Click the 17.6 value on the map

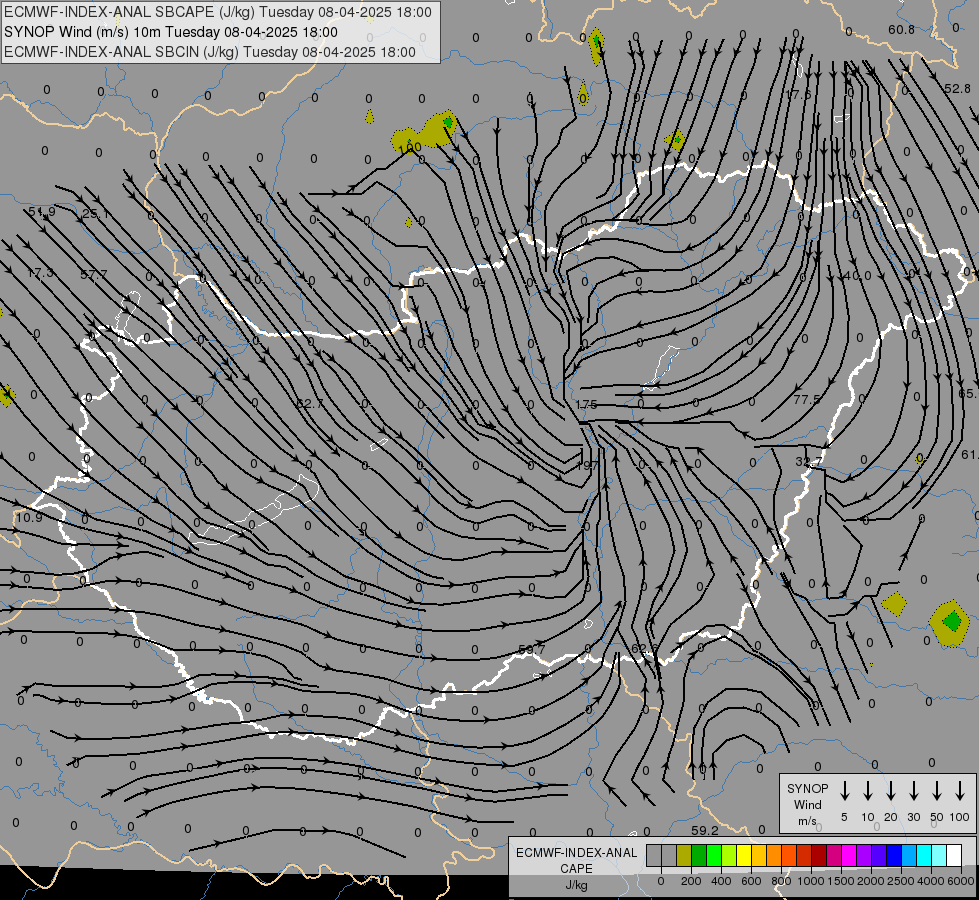[x=799, y=94]
